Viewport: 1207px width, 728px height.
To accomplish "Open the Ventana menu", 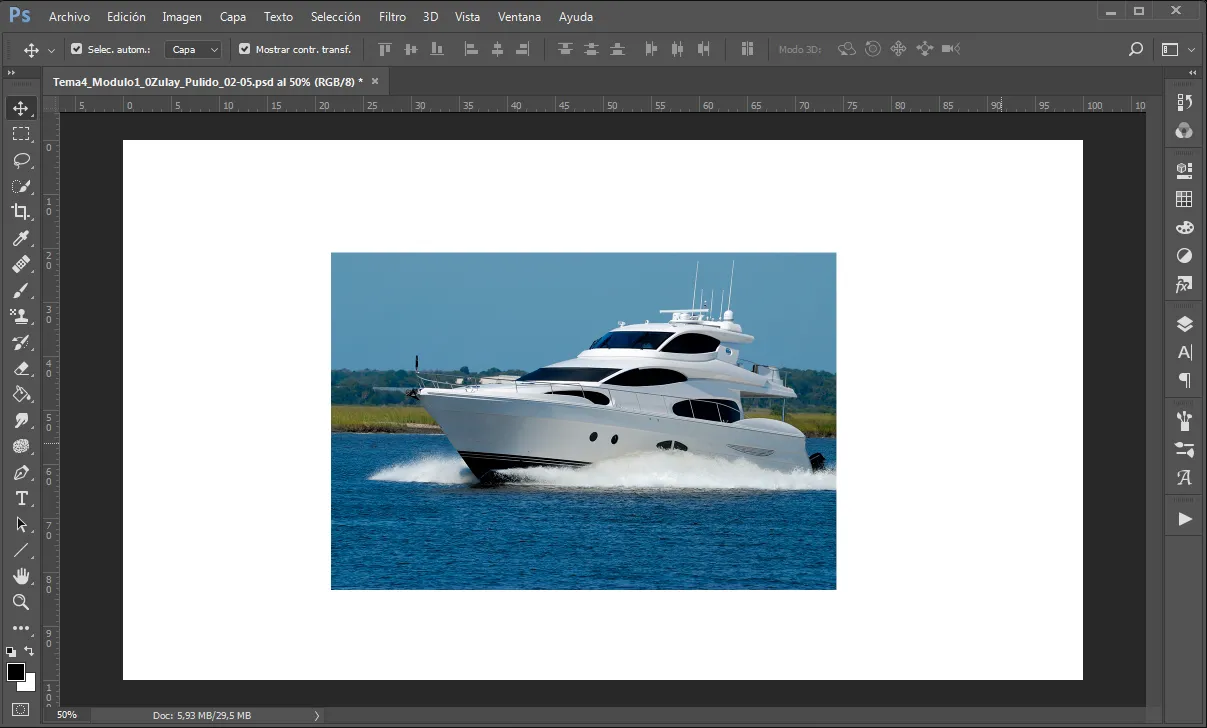I will [519, 17].
